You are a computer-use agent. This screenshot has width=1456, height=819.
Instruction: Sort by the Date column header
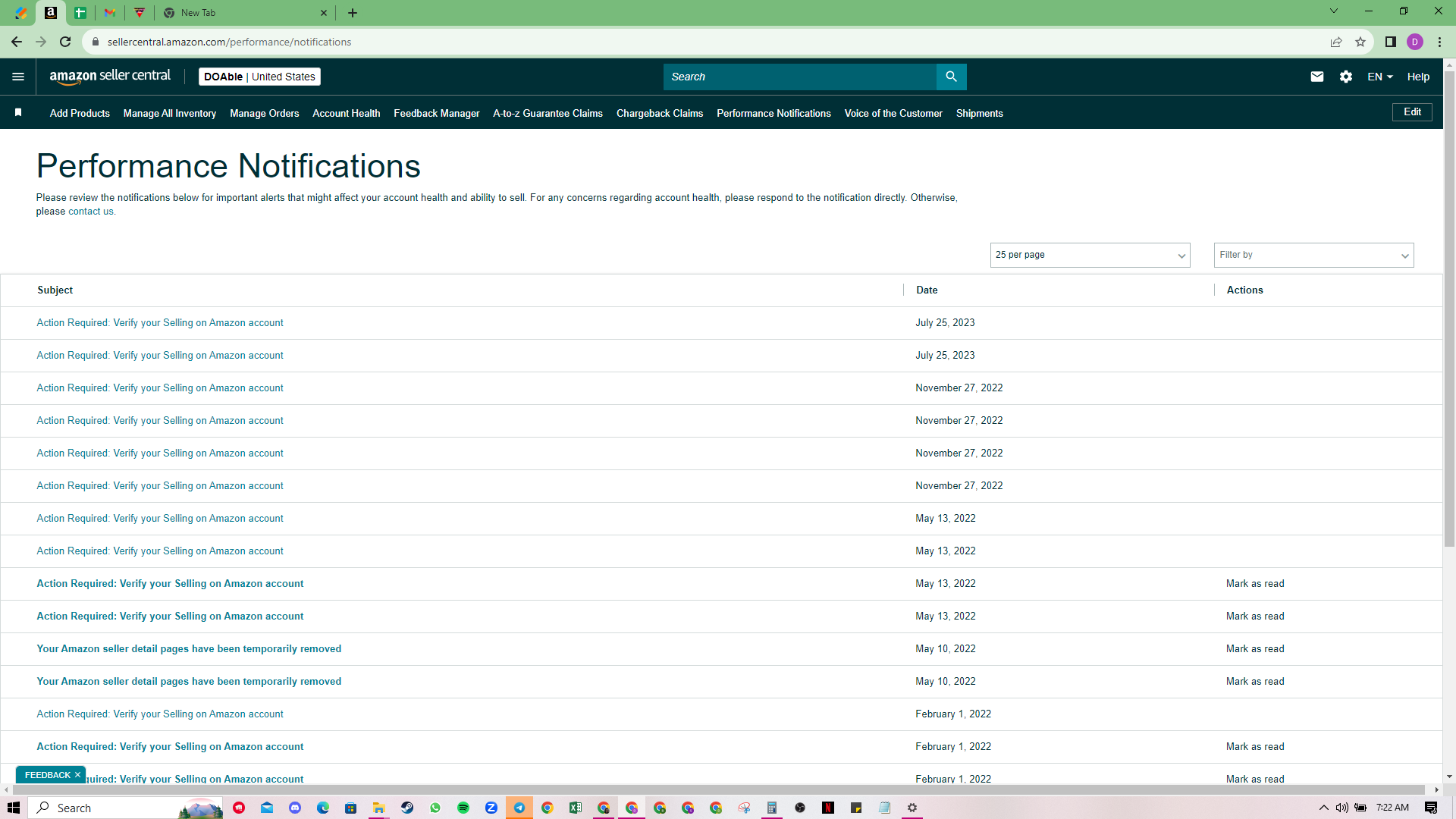927,290
